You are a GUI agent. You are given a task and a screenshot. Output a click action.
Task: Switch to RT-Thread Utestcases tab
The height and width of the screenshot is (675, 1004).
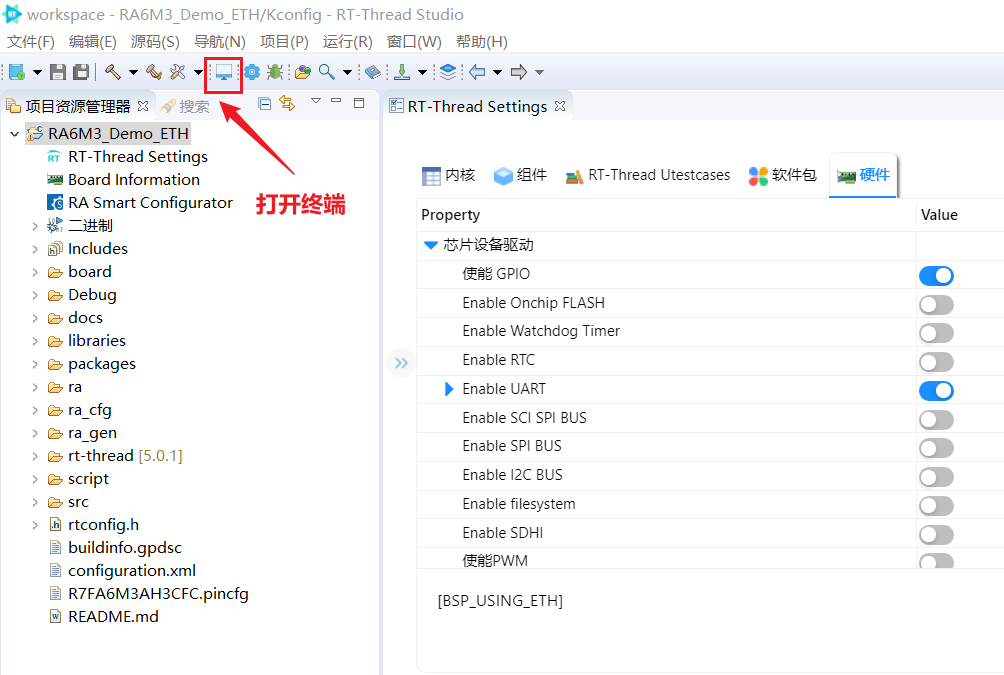tap(647, 175)
